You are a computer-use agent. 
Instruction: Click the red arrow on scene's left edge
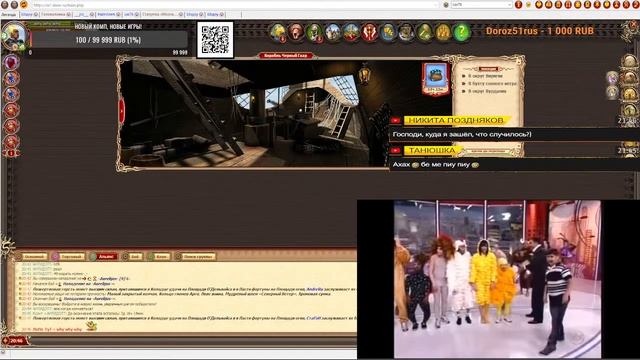coord(121,110)
